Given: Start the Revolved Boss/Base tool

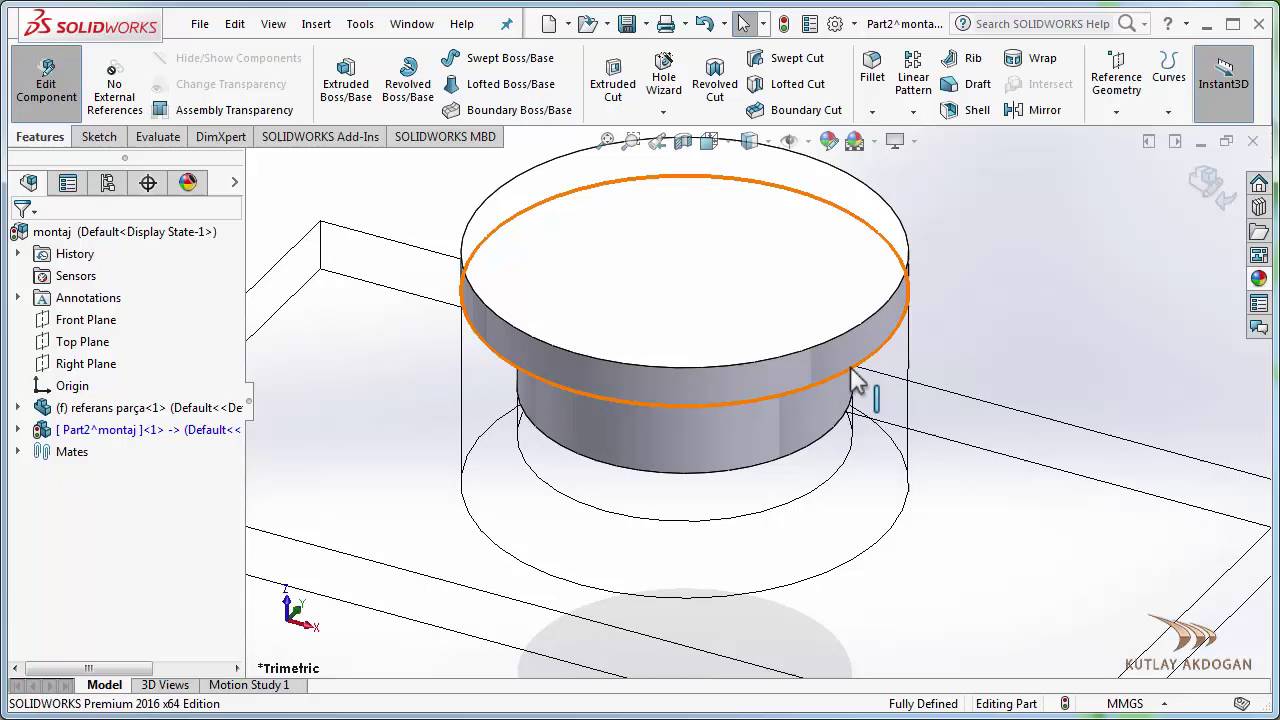Looking at the screenshot, I should (407, 80).
